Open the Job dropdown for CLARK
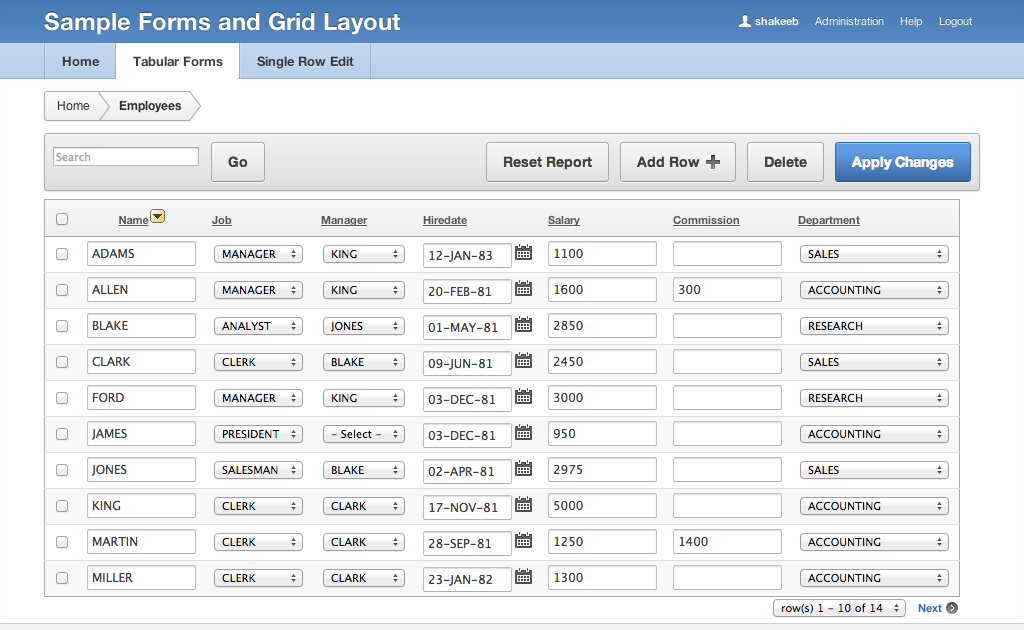The height and width of the screenshot is (630, 1024). coord(258,362)
